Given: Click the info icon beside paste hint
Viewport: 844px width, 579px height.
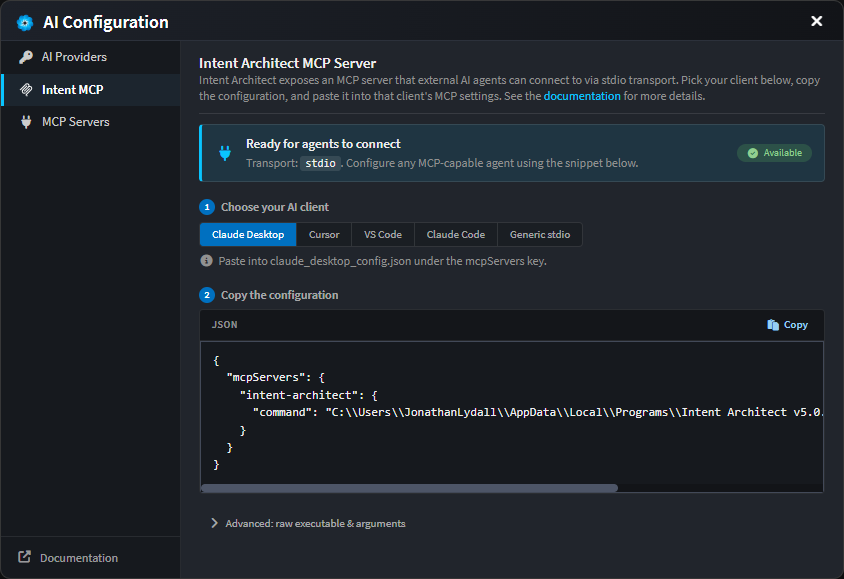Looking at the screenshot, I should 206,261.
